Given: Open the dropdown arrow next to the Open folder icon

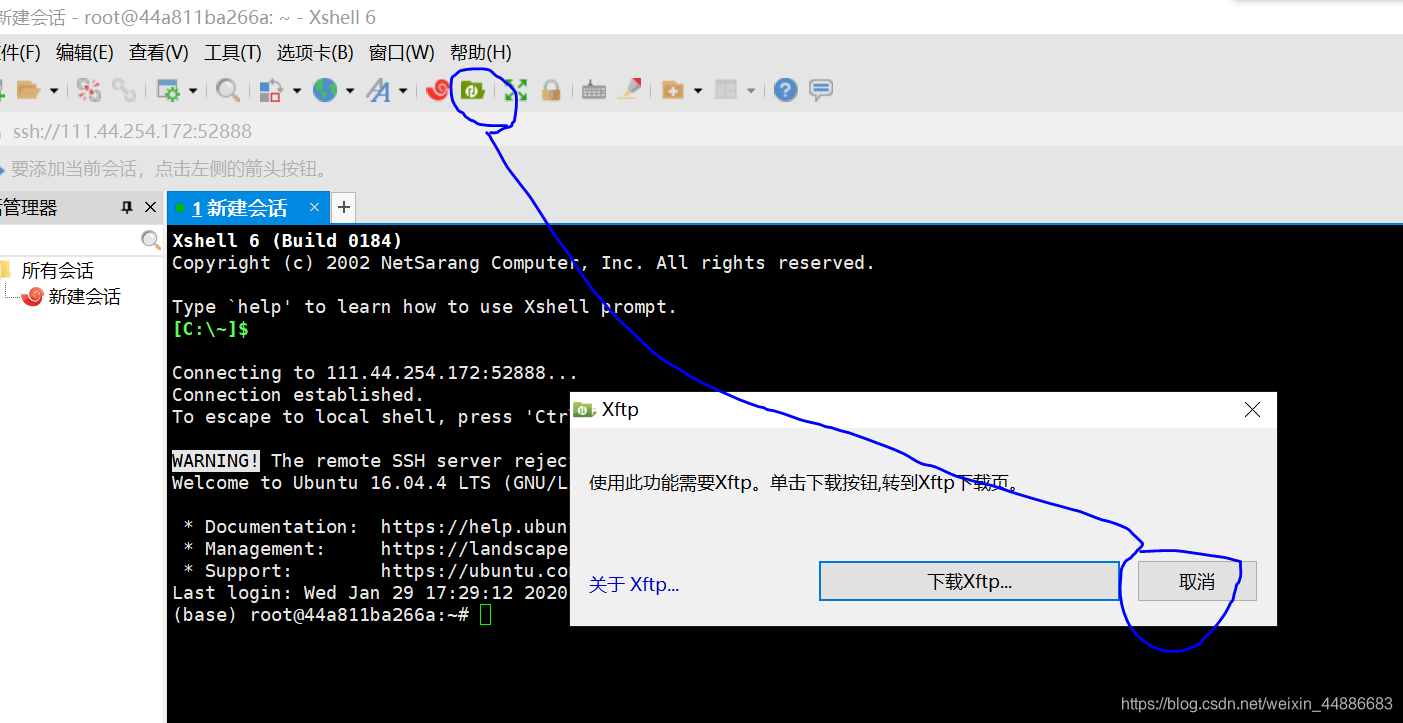Looking at the screenshot, I should [54, 91].
